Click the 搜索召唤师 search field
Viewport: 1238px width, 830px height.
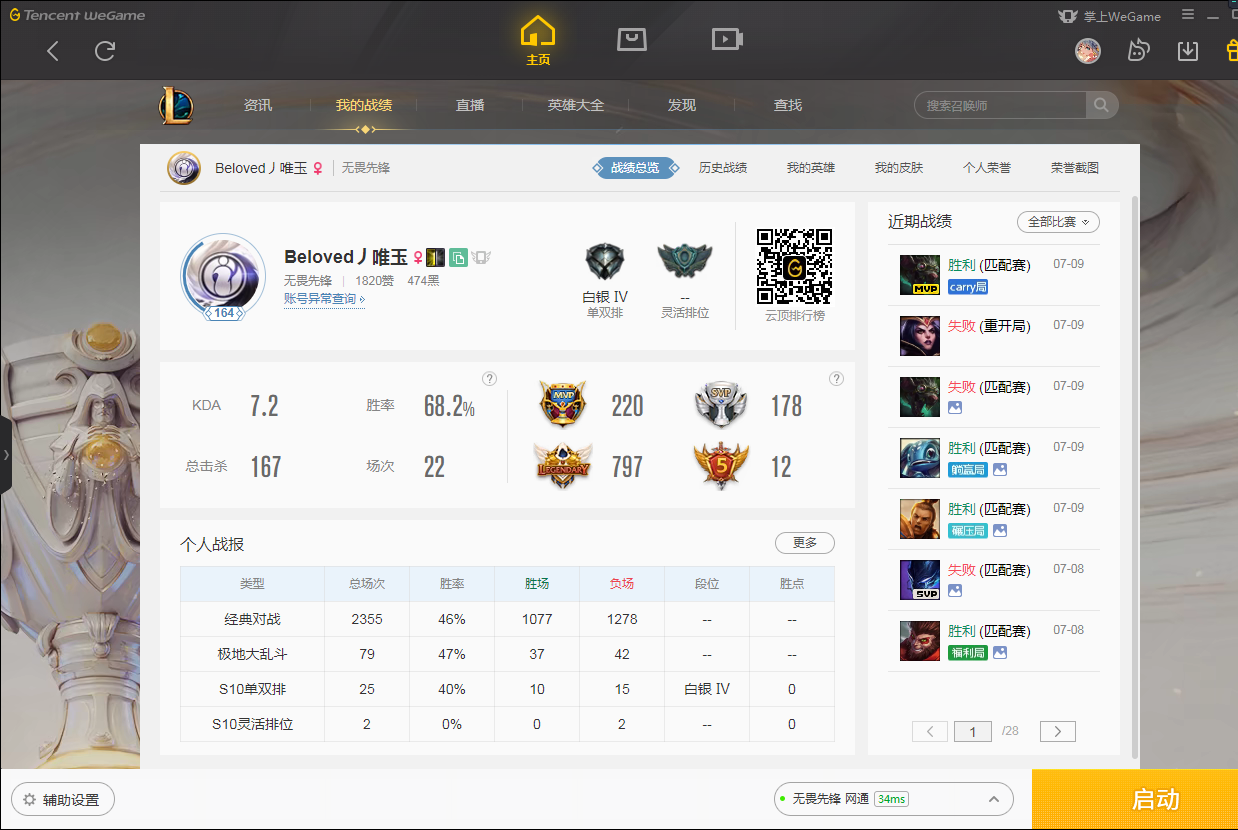point(1000,105)
